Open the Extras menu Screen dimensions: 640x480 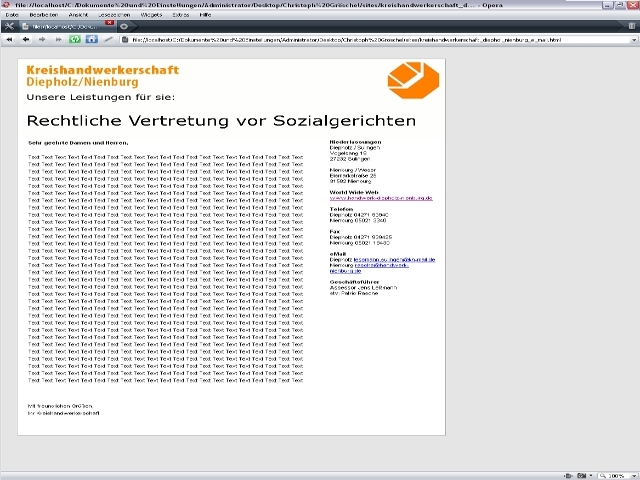click(180, 16)
